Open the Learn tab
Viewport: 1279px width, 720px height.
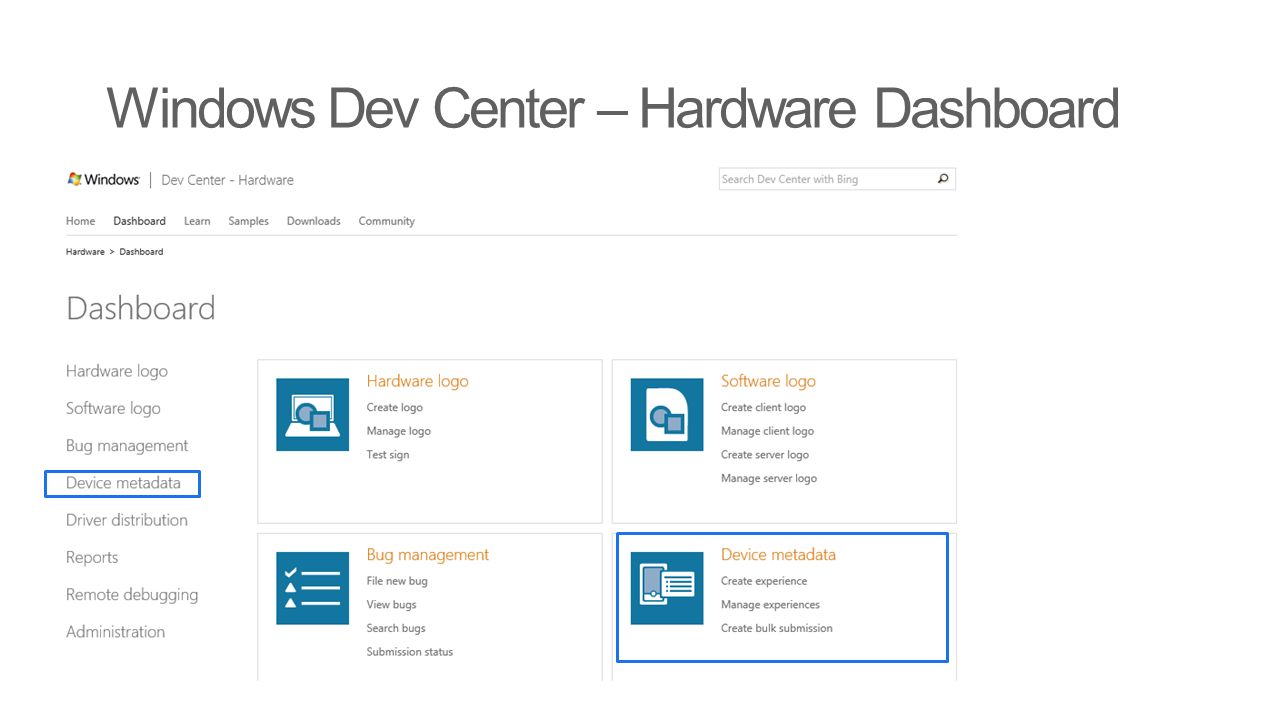point(197,221)
